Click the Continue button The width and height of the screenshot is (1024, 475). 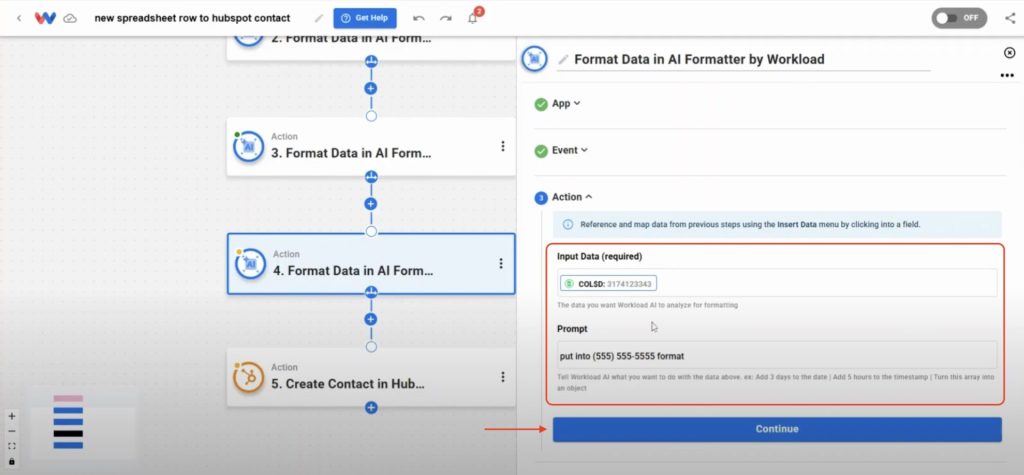click(x=777, y=429)
